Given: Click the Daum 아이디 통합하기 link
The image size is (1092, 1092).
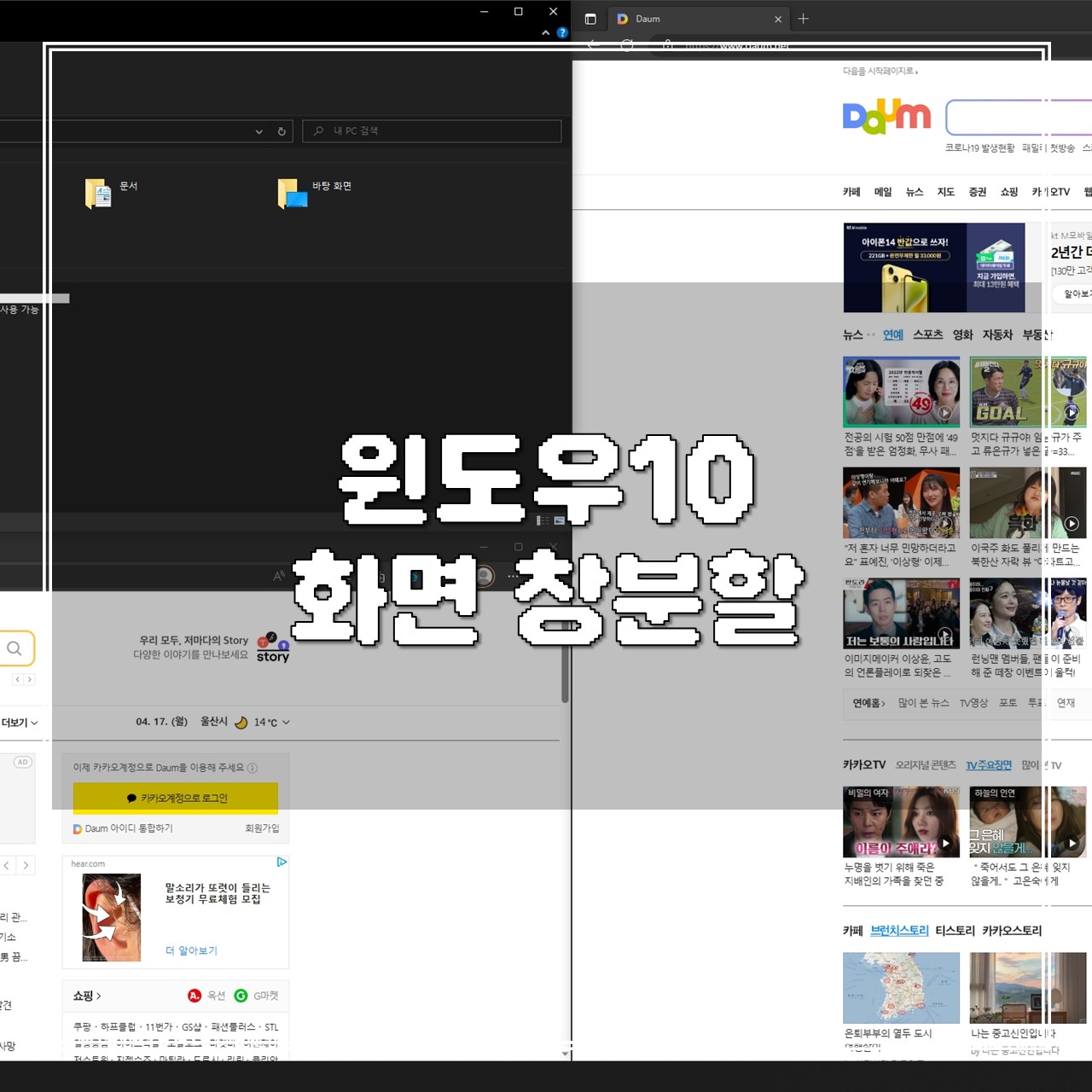Looking at the screenshot, I should coord(123,828).
